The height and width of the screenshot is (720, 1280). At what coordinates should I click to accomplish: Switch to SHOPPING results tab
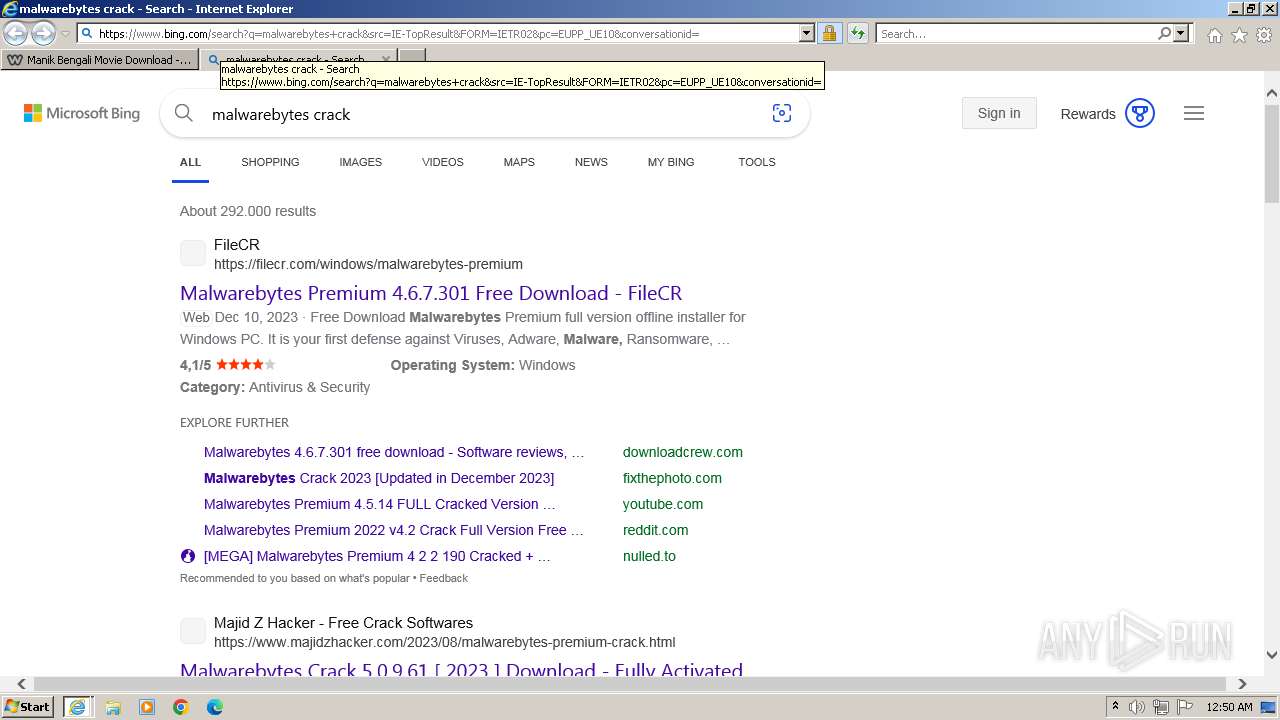coord(270,162)
